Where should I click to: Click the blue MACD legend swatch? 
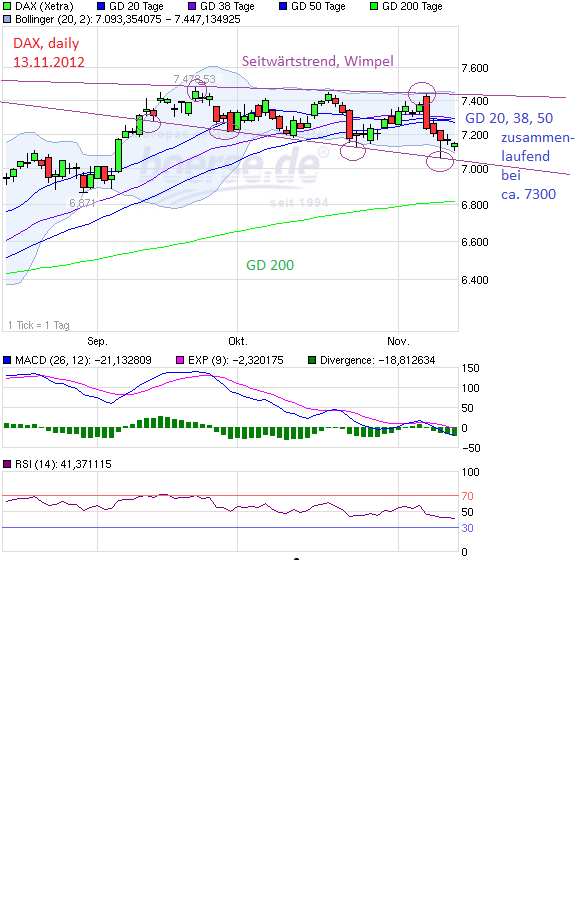(x=7, y=360)
